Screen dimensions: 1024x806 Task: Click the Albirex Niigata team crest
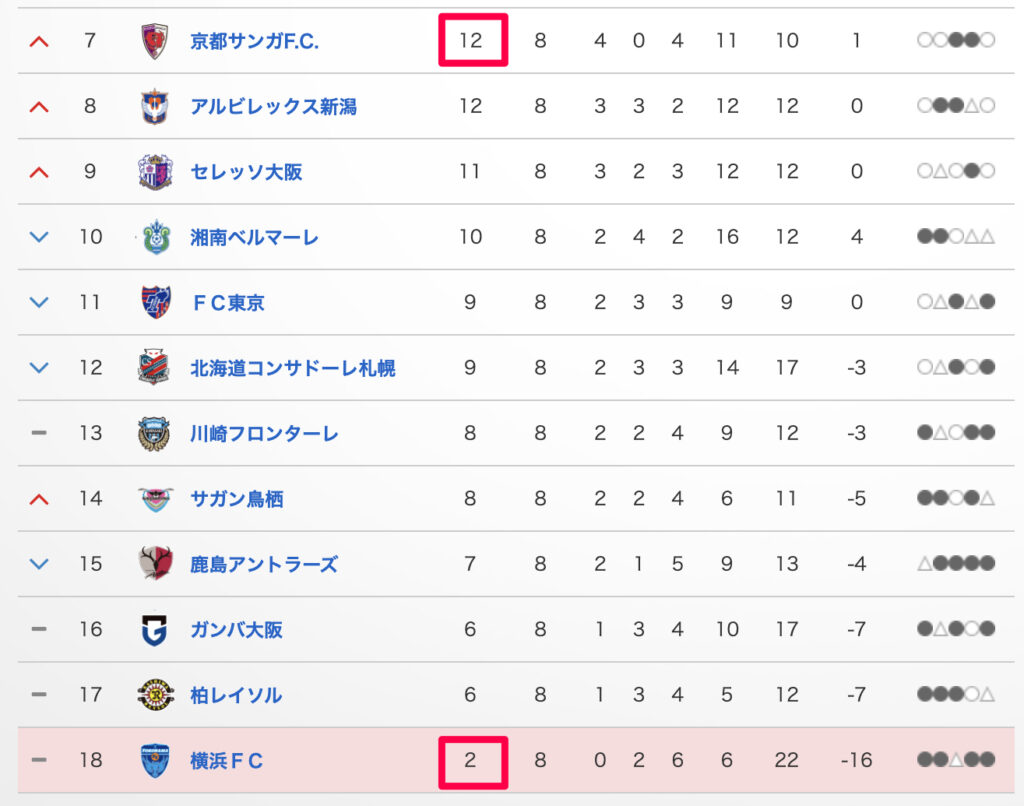[154, 106]
